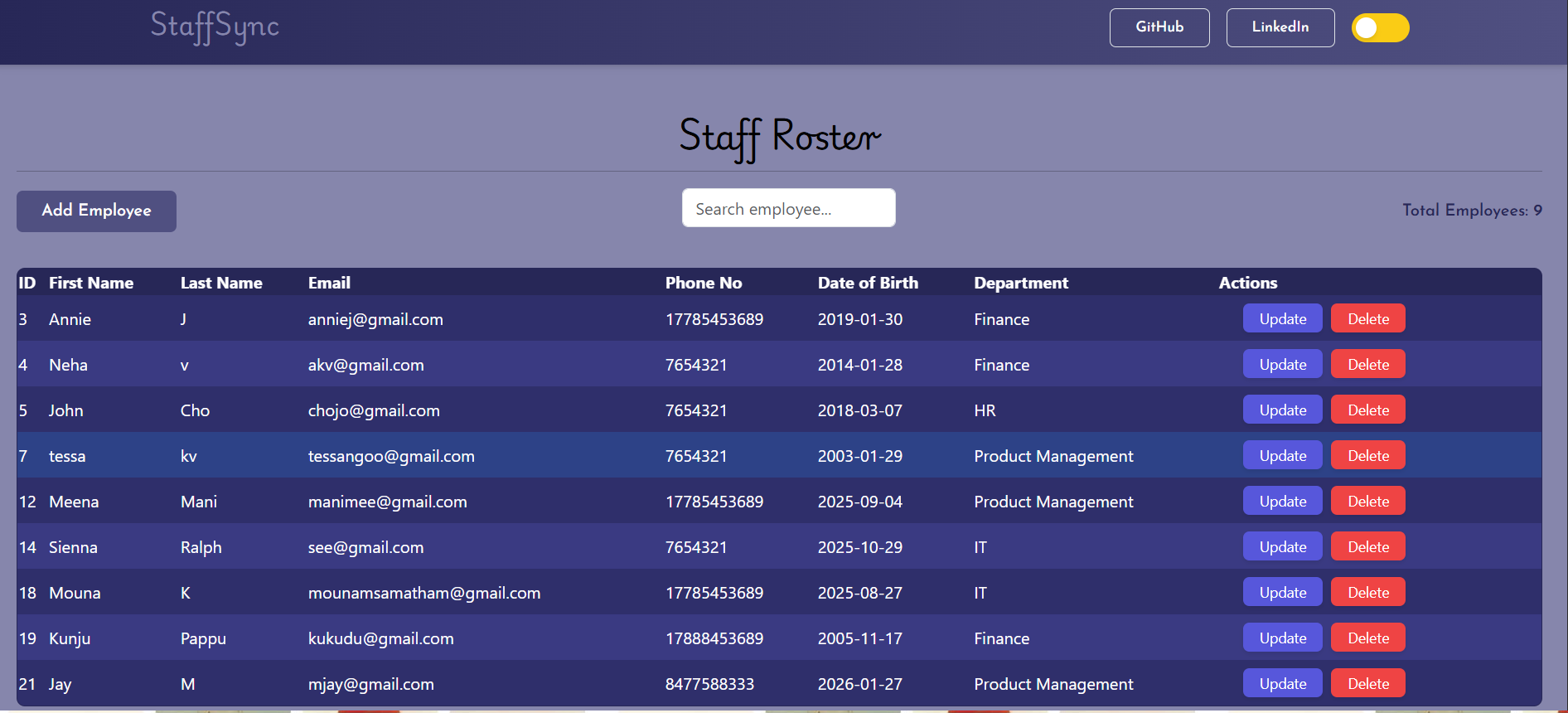Image resolution: width=1568 pixels, height=713 pixels.
Task: Click phone number 17888453689
Action: (x=714, y=638)
